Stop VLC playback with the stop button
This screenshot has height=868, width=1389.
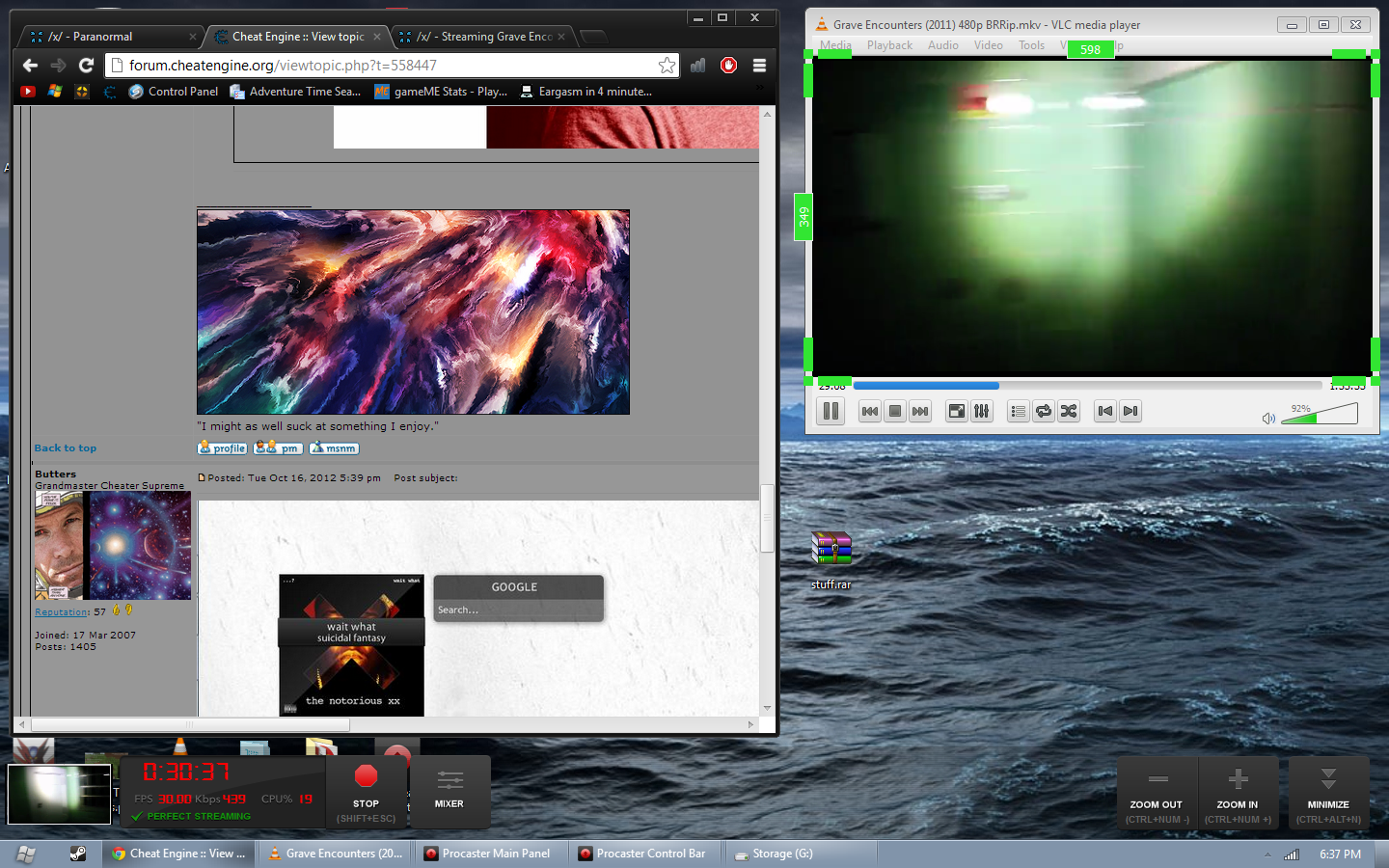coord(895,412)
